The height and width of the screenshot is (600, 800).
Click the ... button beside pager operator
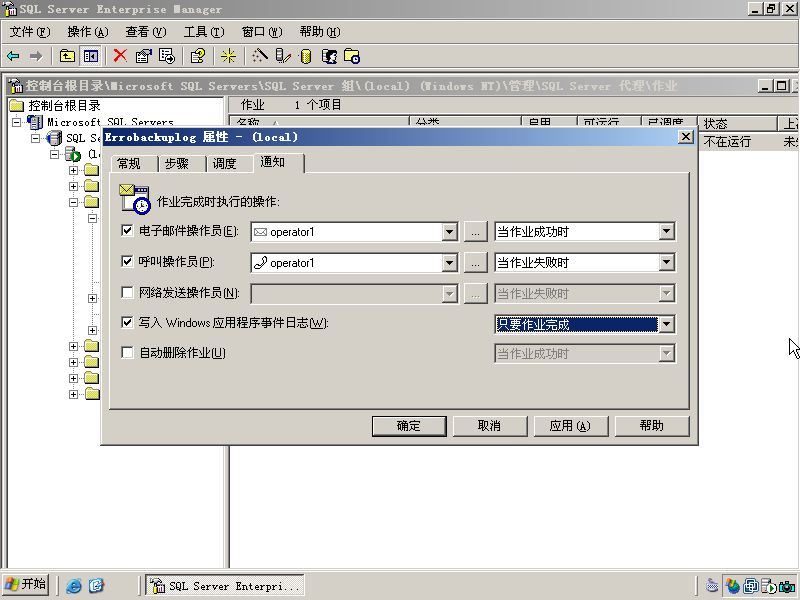coord(476,263)
